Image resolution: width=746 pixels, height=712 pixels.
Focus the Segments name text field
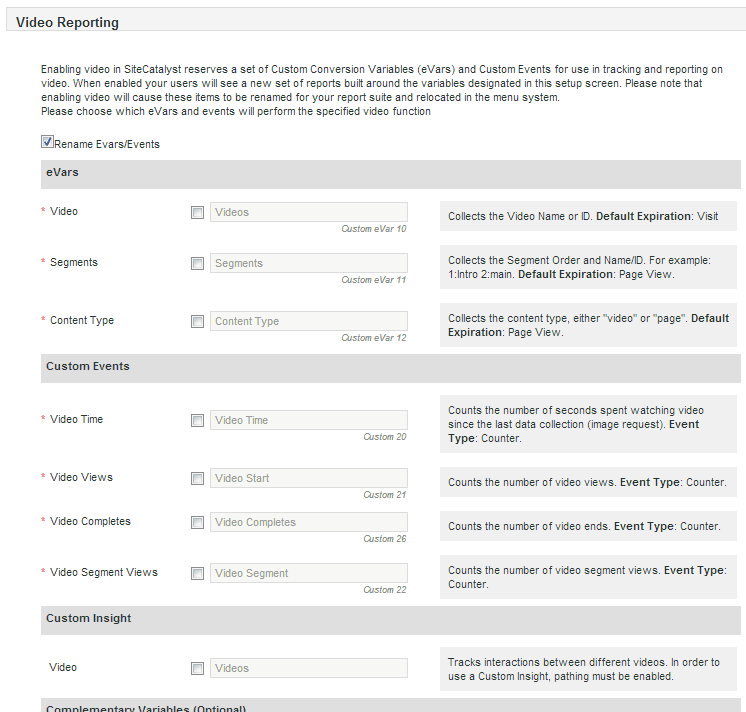coord(308,263)
